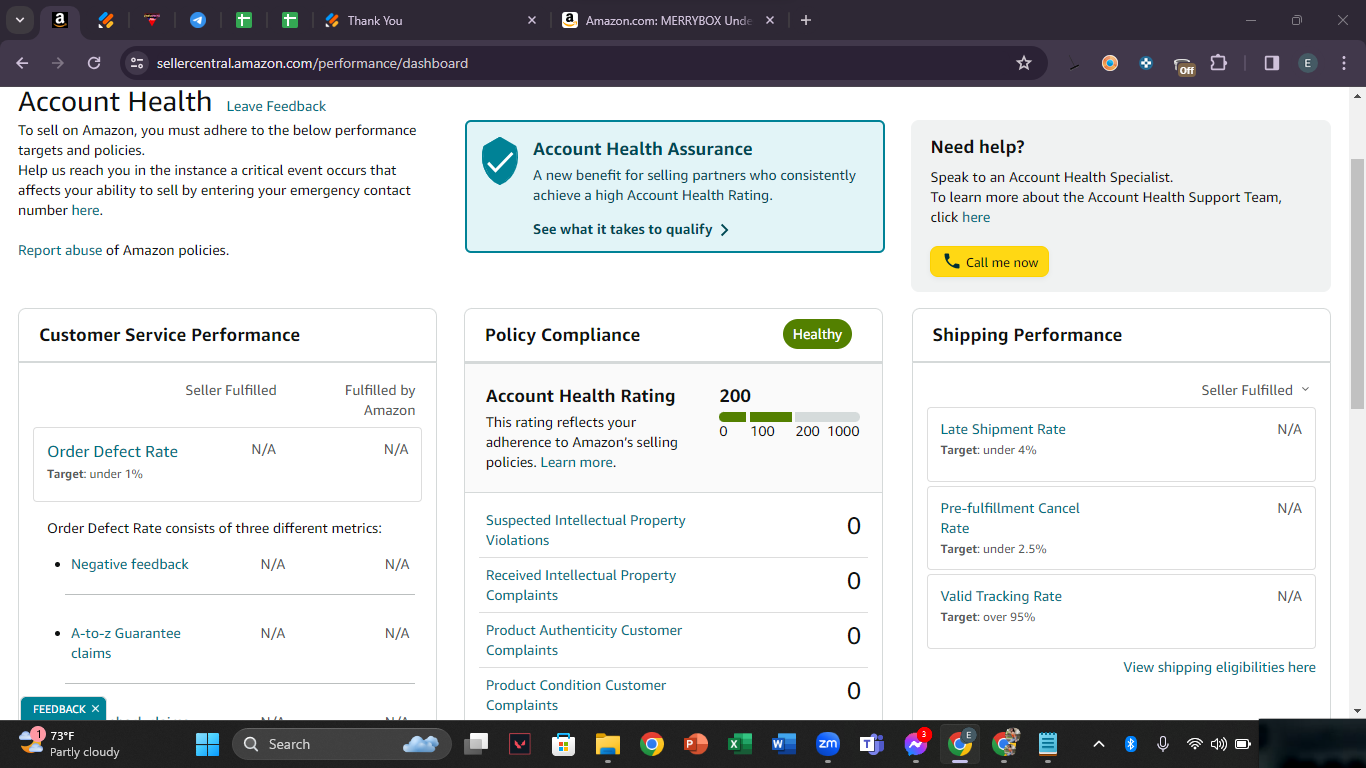Open Microsoft Word from the taskbar
Viewport: 1366px width, 768px height.
tap(783, 744)
